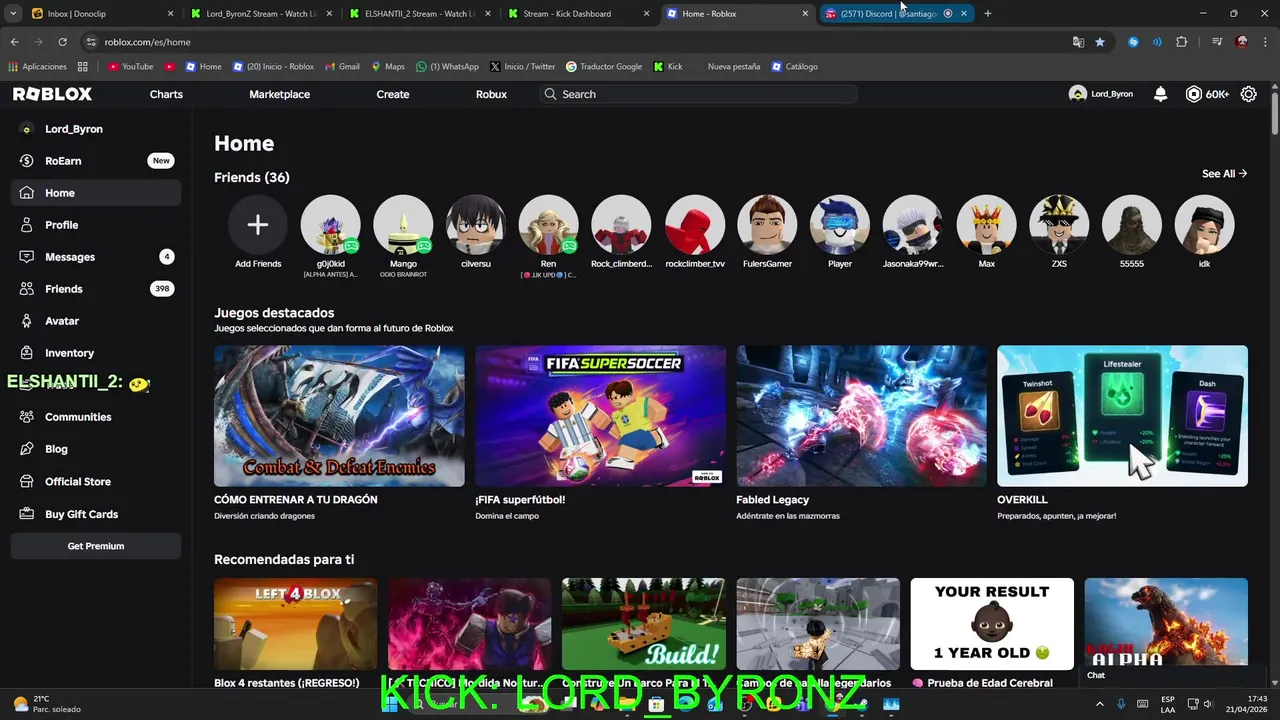Select Home in the sidebar
The width and height of the screenshot is (1280, 720).
(96, 193)
